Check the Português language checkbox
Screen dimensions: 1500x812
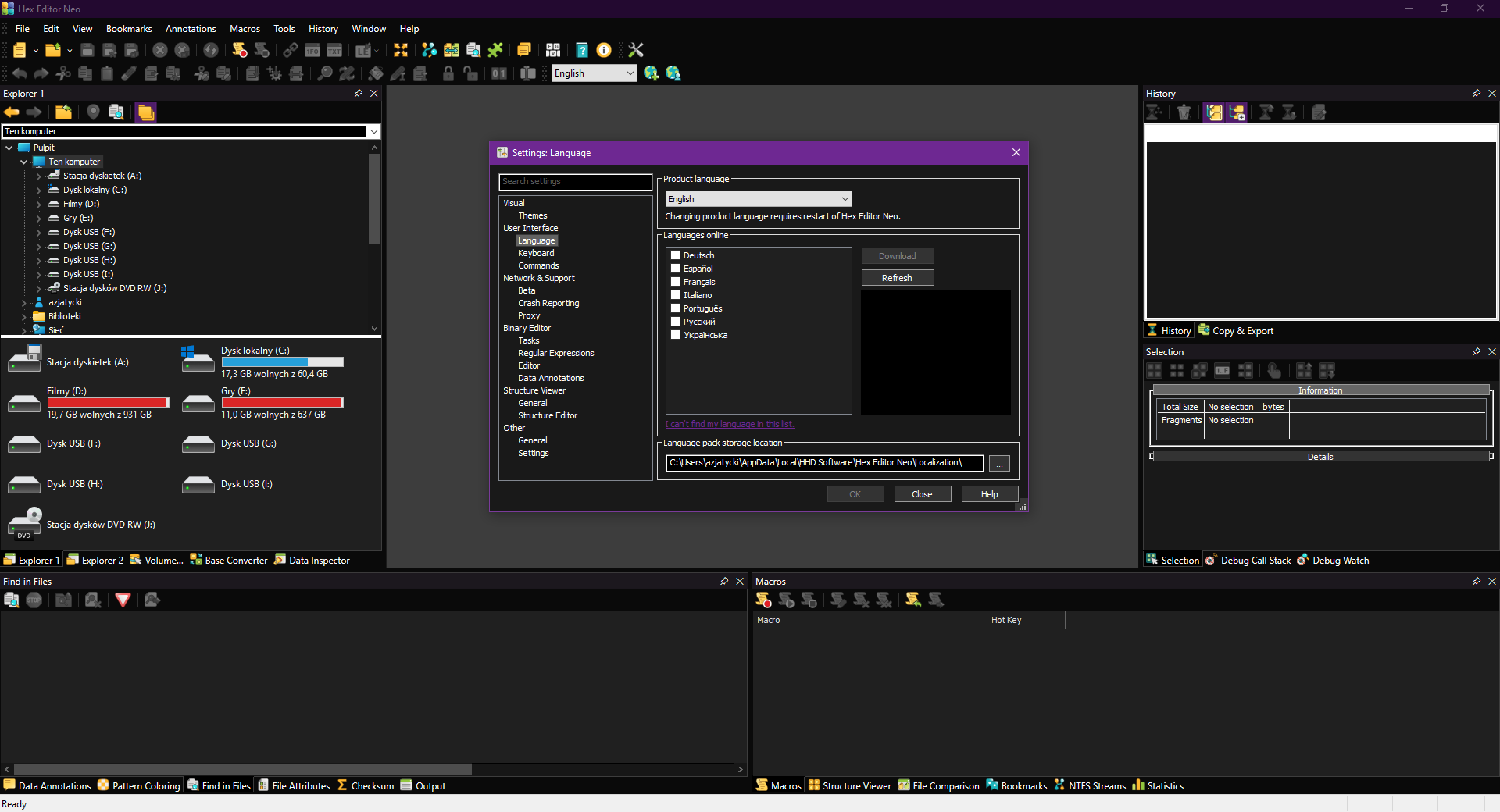click(x=676, y=308)
